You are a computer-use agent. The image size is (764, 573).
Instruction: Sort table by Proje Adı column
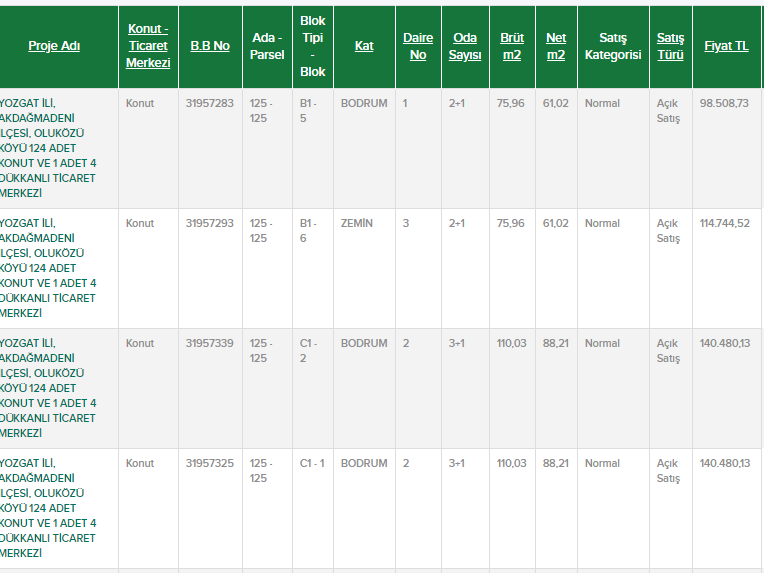click(54, 46)
